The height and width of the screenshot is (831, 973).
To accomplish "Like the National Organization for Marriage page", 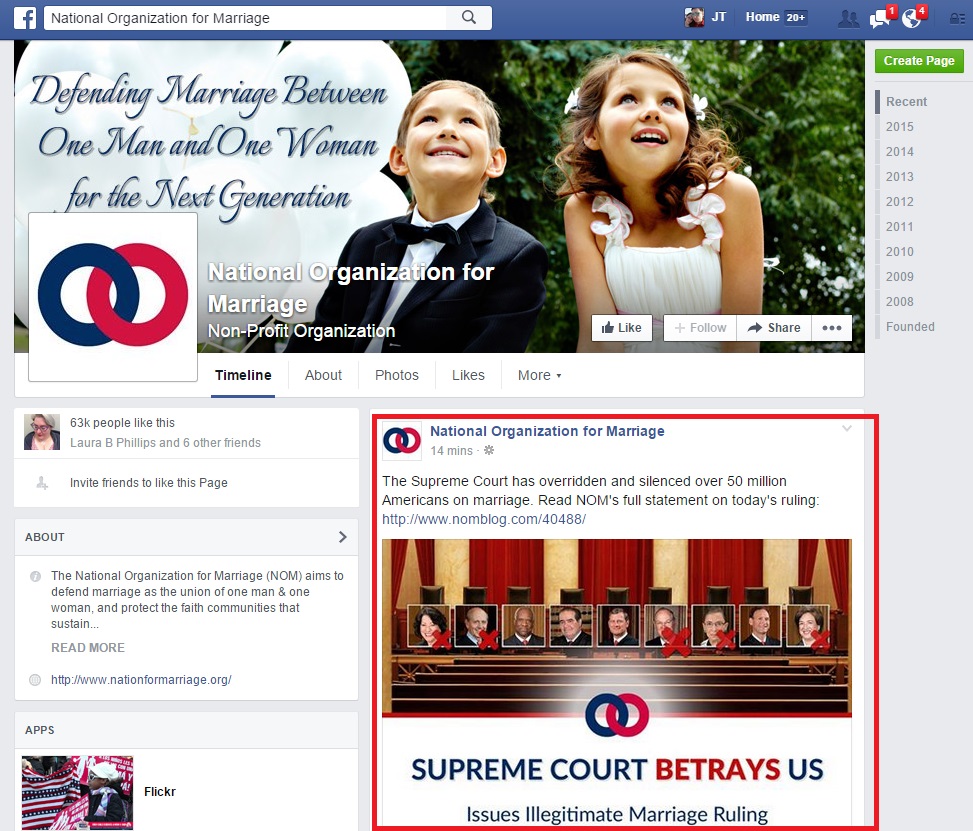I will pyautogui.click(x=622, y=328).
